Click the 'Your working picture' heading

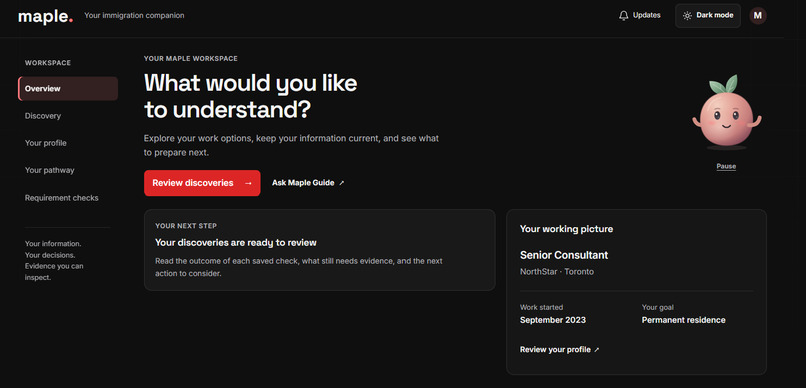(566, 229)
